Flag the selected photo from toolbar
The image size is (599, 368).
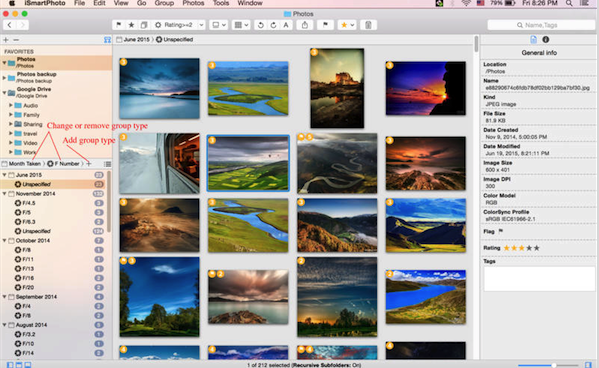(x=325, y=25)
